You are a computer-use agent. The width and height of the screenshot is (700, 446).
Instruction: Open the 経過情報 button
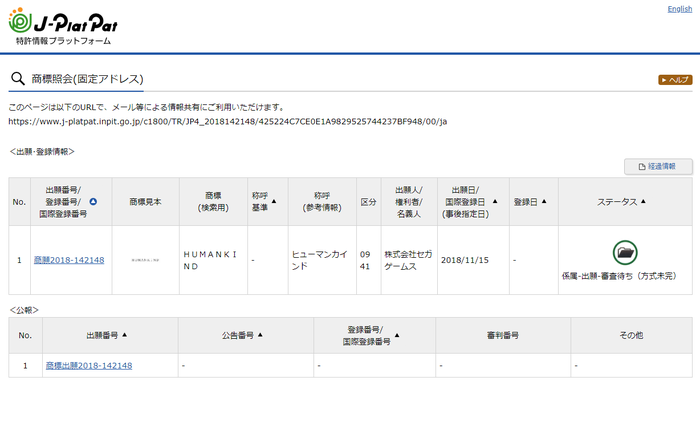click(658, 167)
